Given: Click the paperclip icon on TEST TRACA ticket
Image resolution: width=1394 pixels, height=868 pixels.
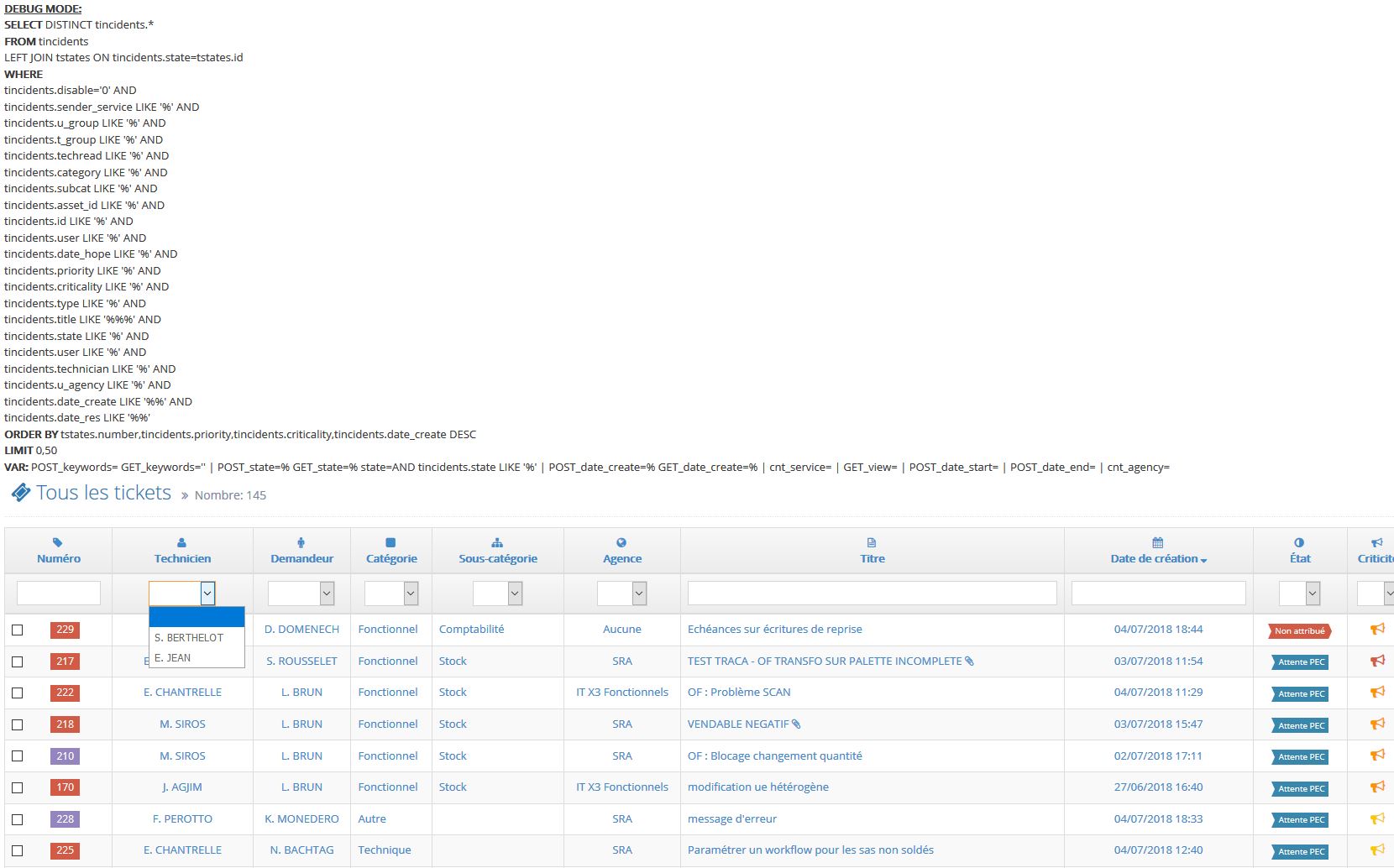Looking at the screenshot, I should pyautogui.click(x=969, y=661).
